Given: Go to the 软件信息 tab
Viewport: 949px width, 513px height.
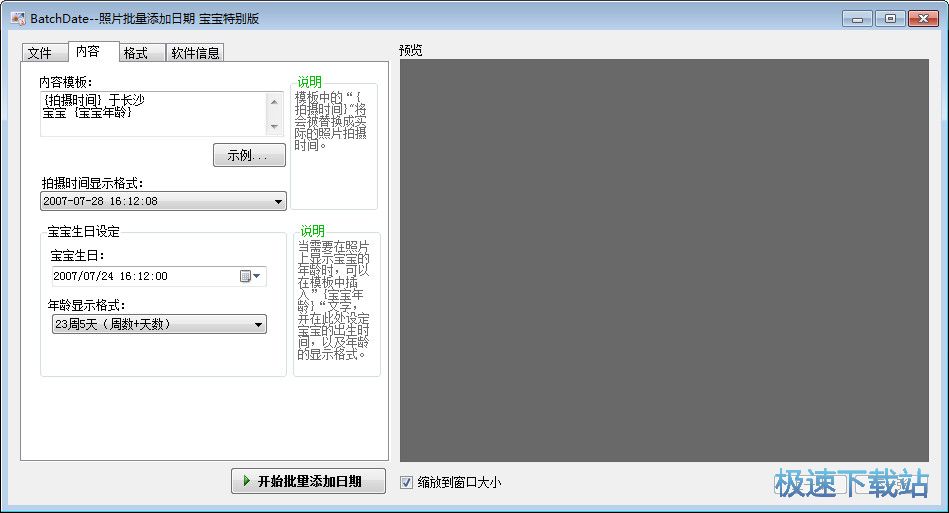Looking at the screenshot, I should [195, 53].
